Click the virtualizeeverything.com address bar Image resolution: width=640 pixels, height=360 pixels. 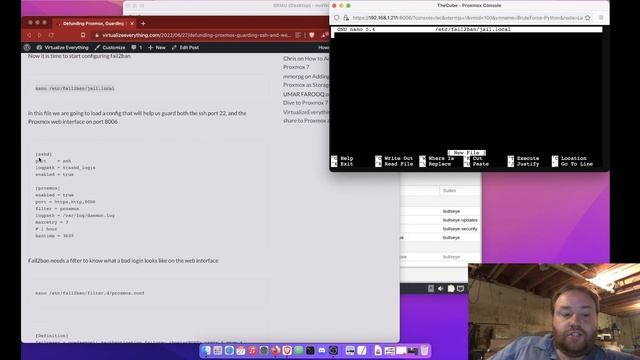click(197, 35)
